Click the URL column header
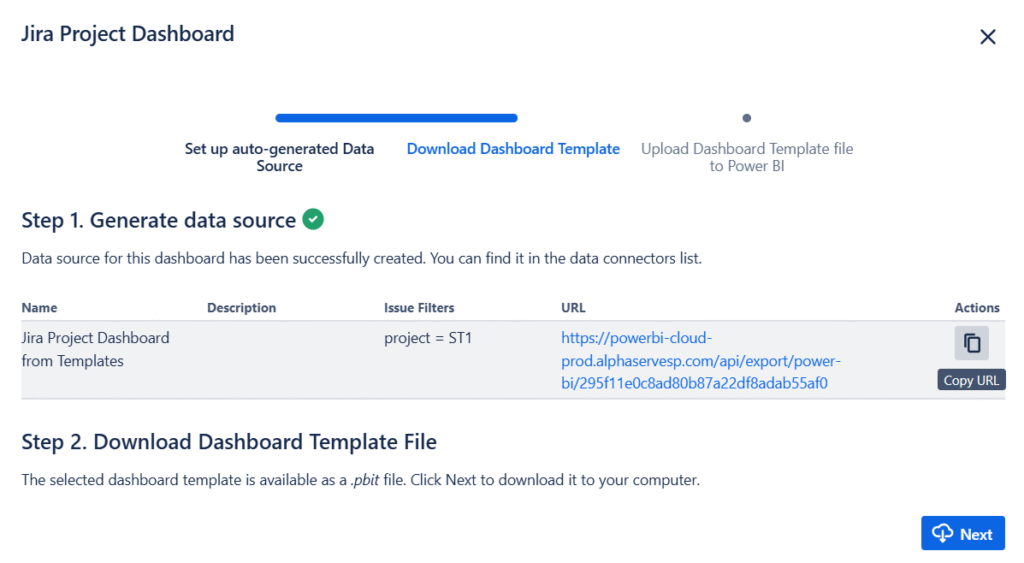 coord(573,308)
